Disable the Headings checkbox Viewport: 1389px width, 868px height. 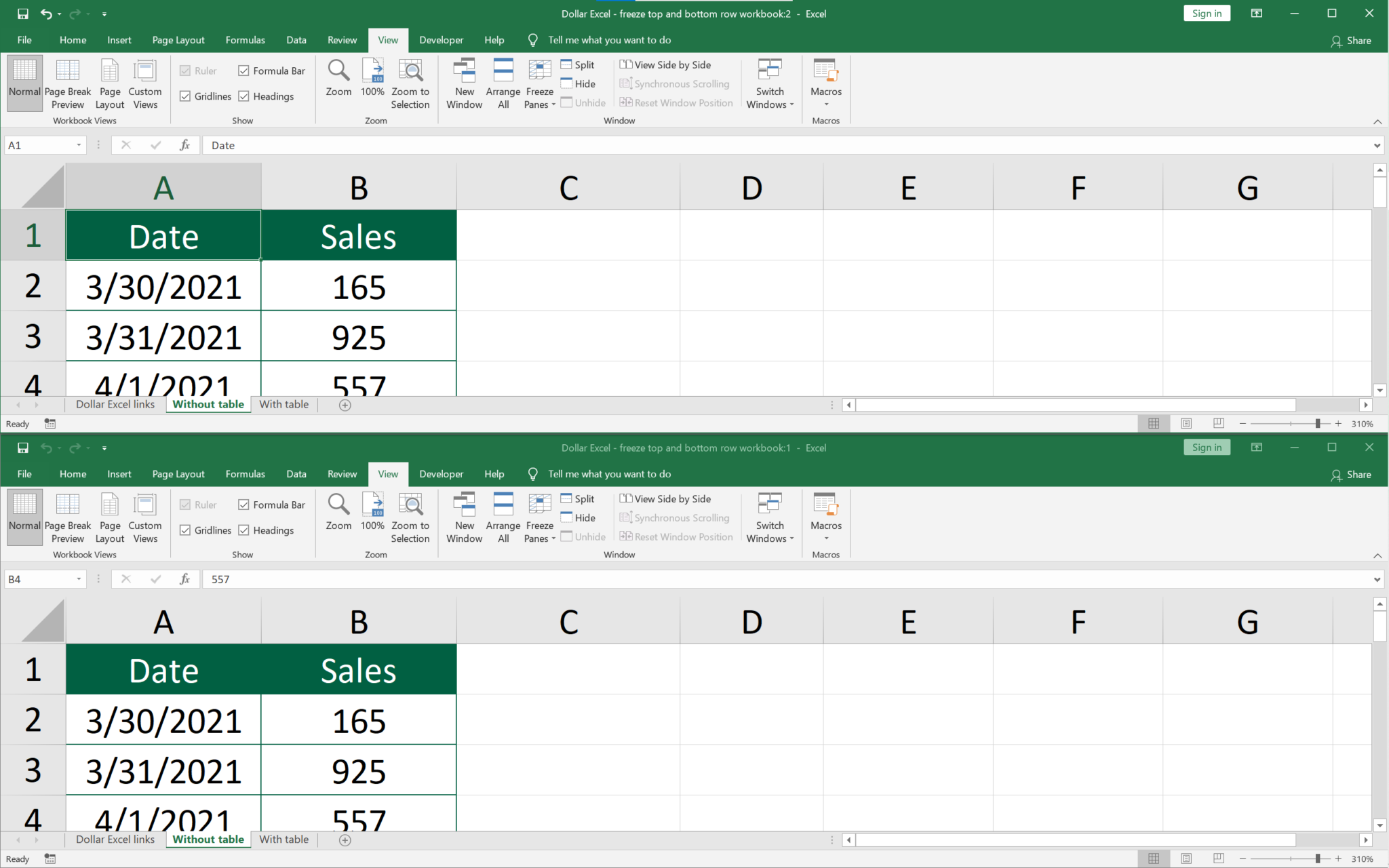pos(243,96)
